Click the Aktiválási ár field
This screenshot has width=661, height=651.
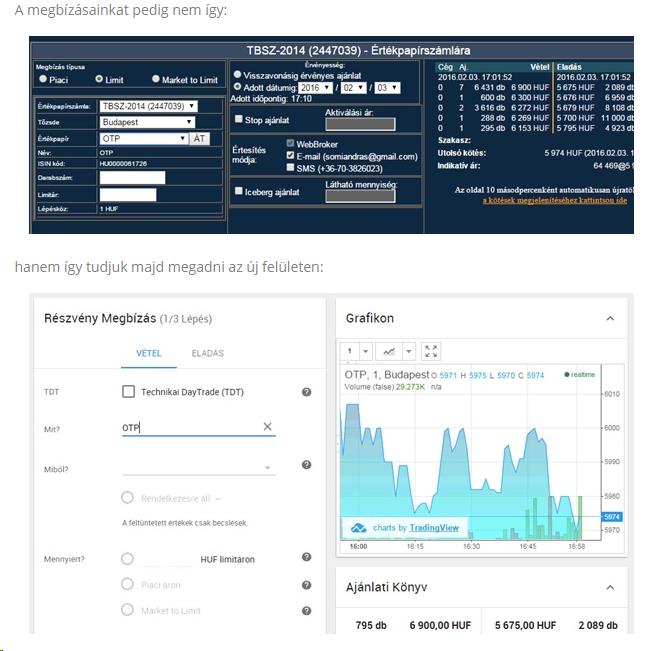[360, 124]
